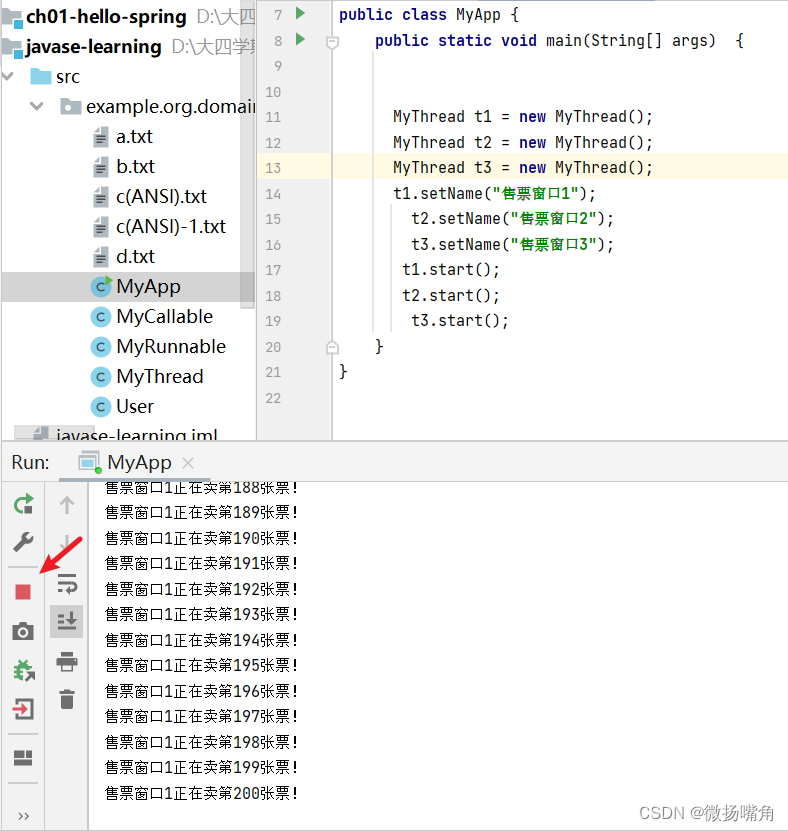Click the up arrow stack trace icon
Viewport: 788px width, 831px height.
[x=67, y=505]
